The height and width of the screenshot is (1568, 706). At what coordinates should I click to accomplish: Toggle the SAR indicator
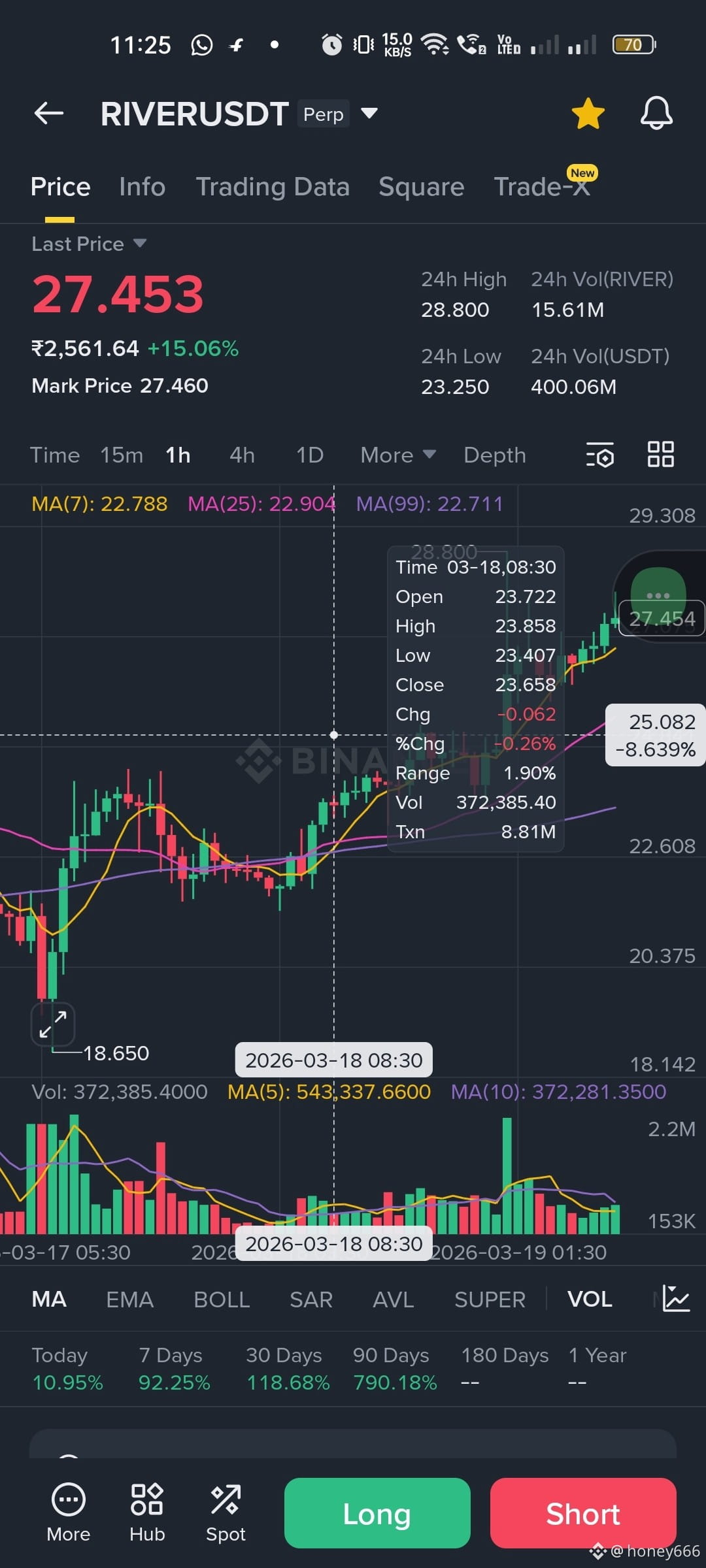tap(311, 1299)
